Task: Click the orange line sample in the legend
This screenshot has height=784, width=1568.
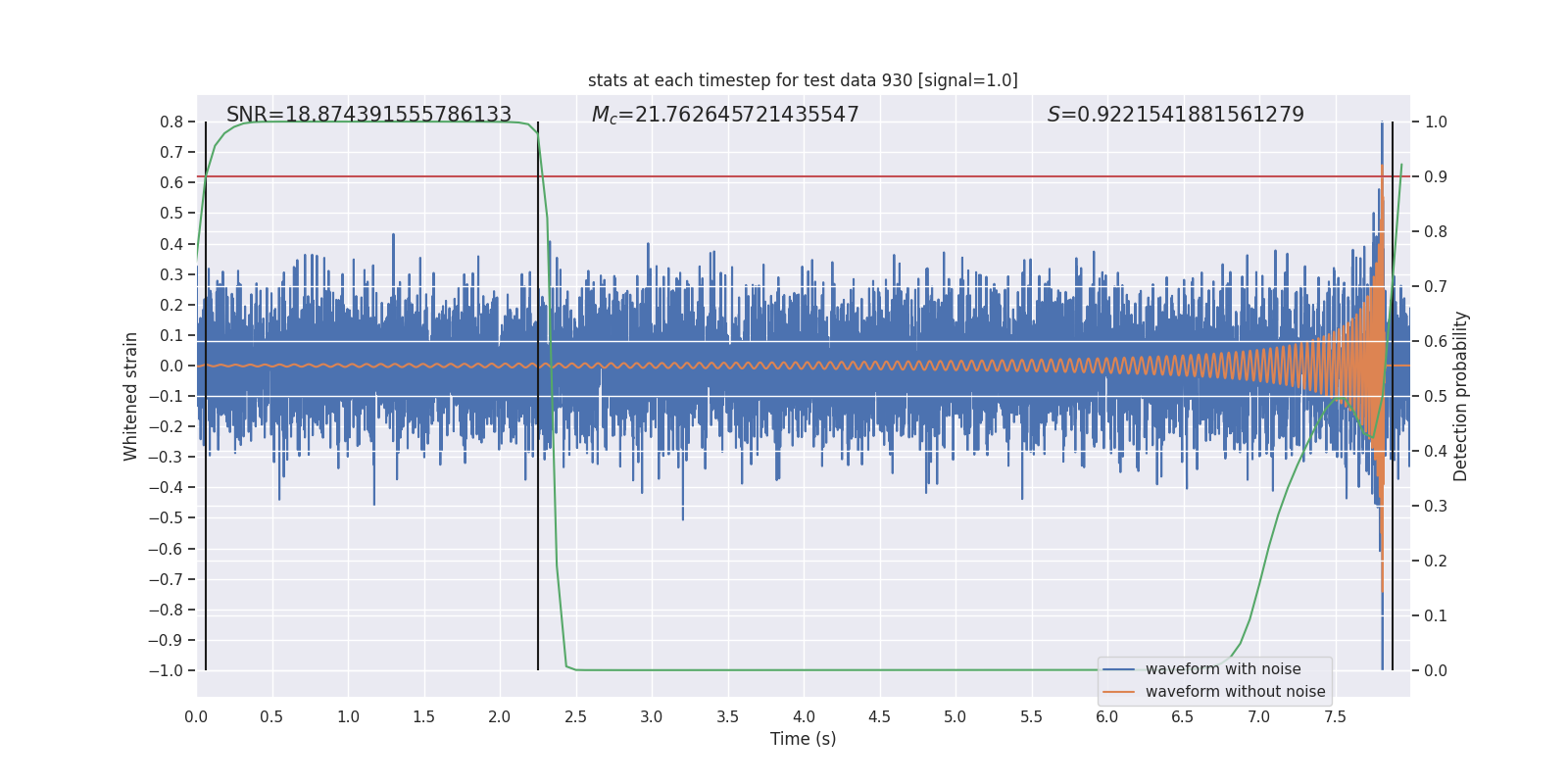Action: tap(1119, 692)
